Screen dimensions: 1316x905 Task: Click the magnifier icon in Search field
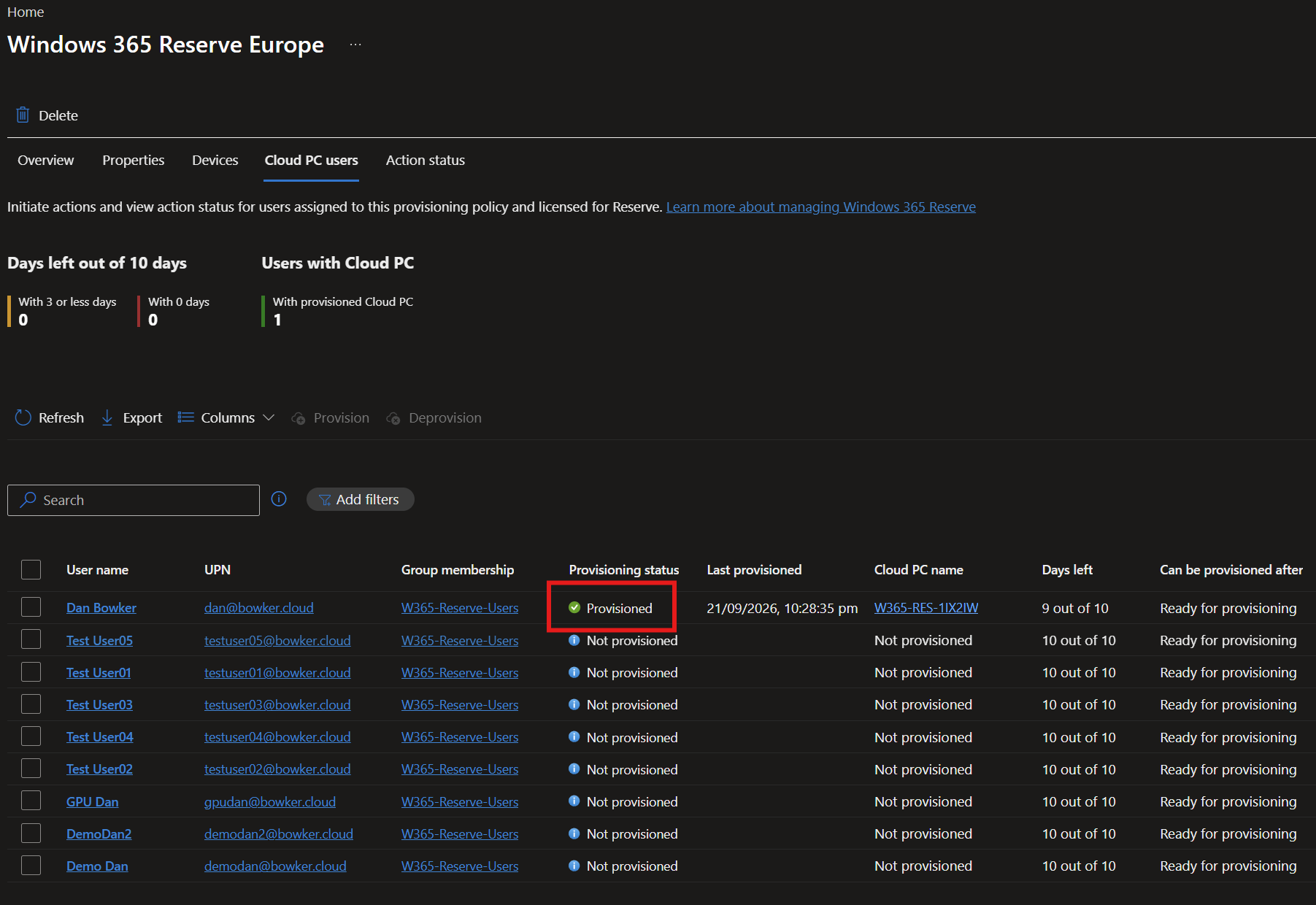tap(28, 500)
